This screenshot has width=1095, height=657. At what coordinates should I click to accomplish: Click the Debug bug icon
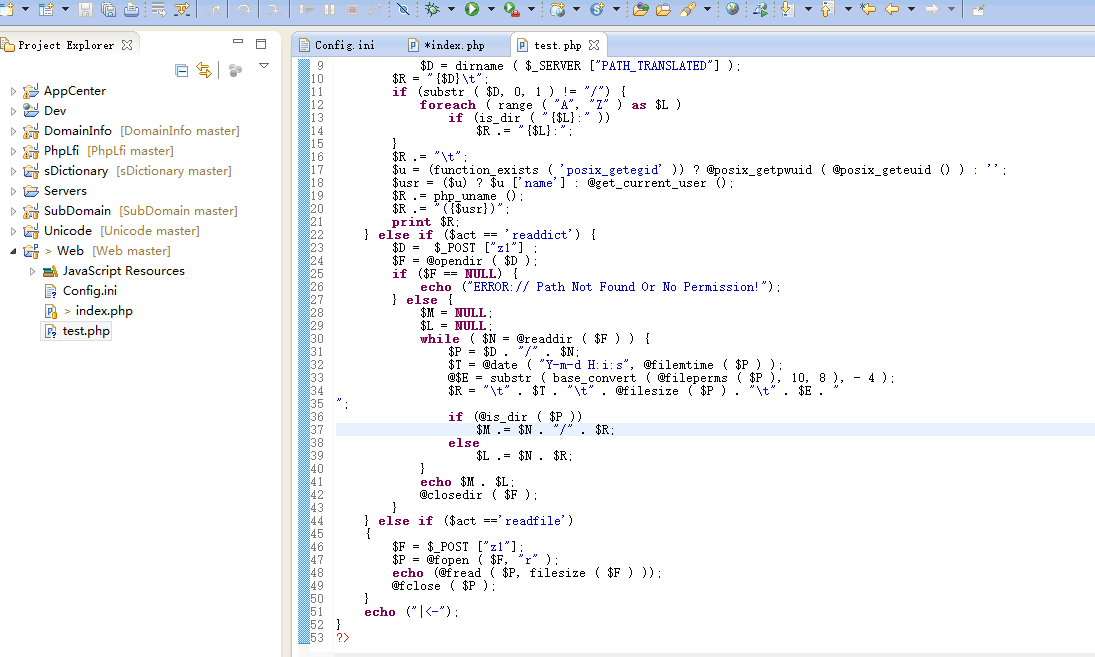point(432,9)
